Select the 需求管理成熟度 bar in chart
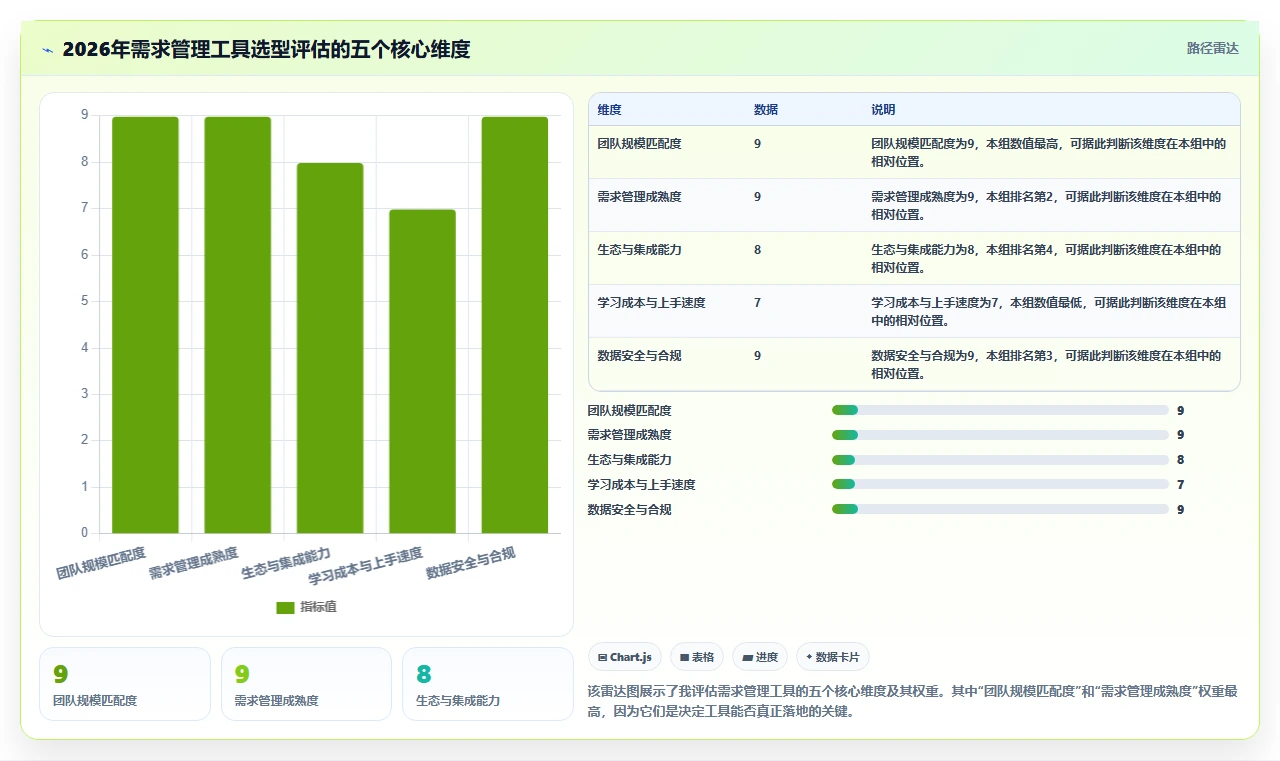 tap(237, 325)
